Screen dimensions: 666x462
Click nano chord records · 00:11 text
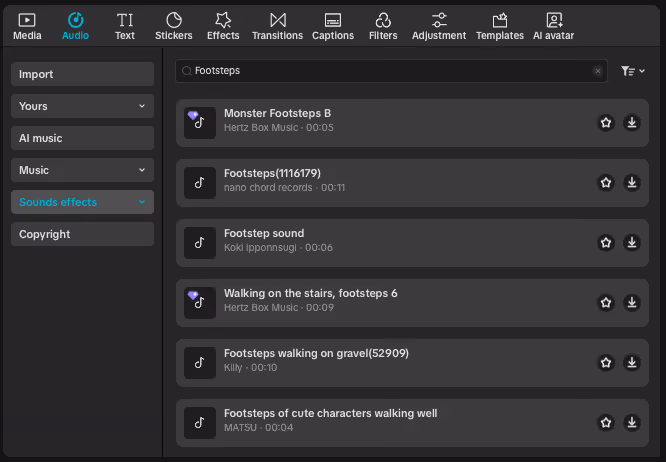tap(284, 187)
